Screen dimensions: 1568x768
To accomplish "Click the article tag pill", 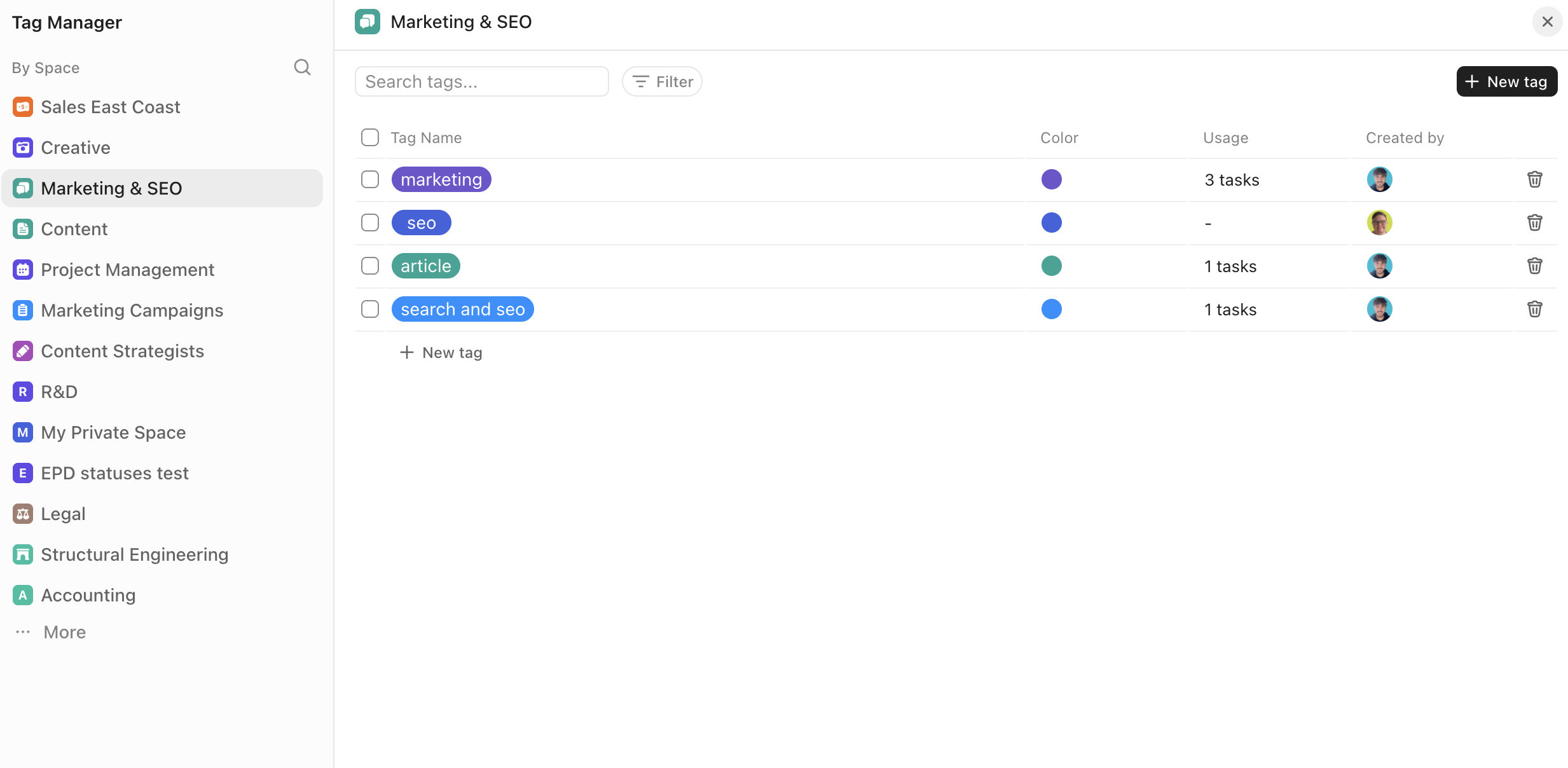I will 426,266.
